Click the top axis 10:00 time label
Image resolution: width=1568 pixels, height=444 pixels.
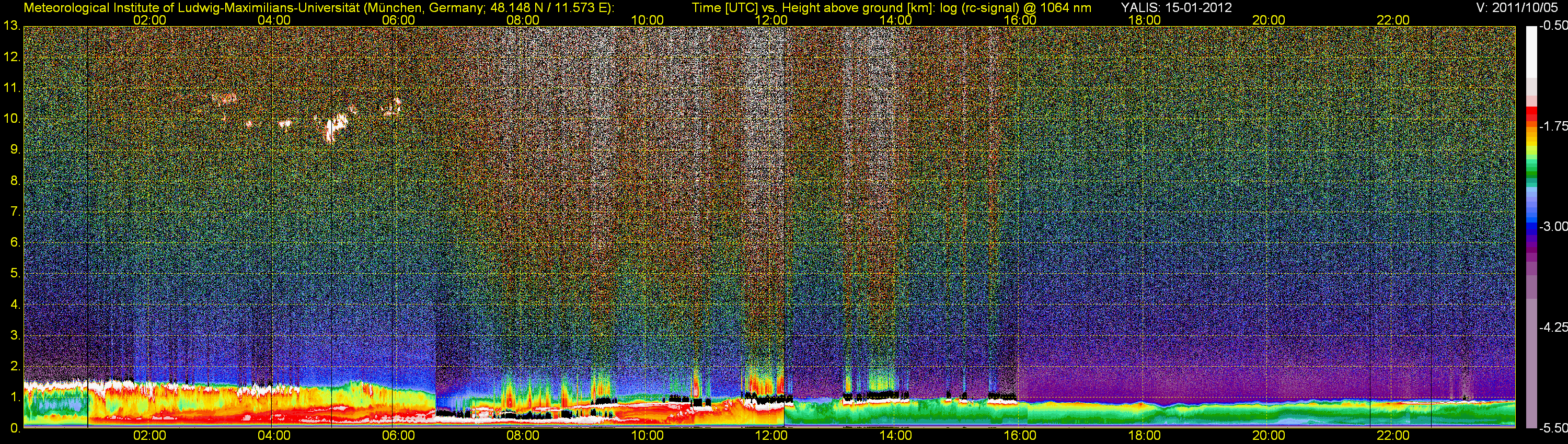(x=647, y=20)
